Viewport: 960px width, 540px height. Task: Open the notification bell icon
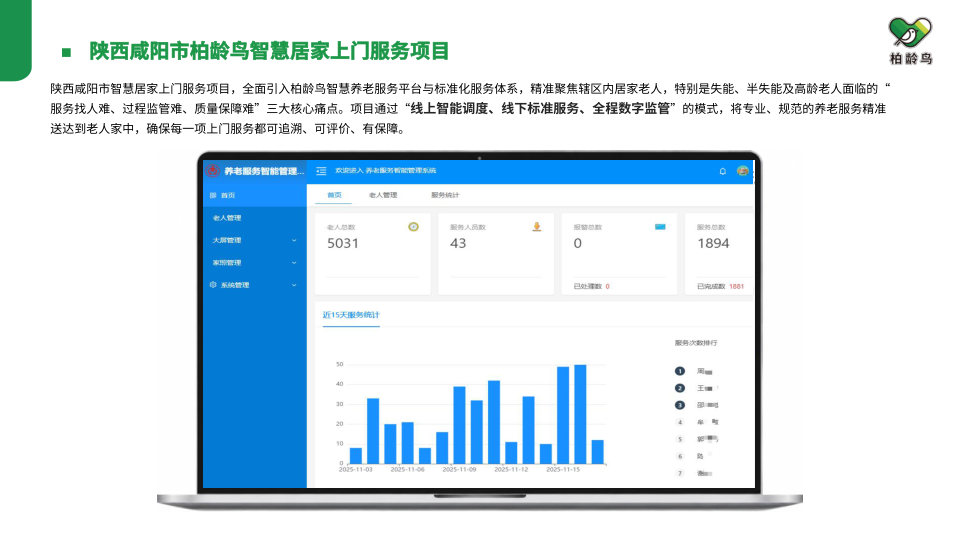click(x=722, y=171)
